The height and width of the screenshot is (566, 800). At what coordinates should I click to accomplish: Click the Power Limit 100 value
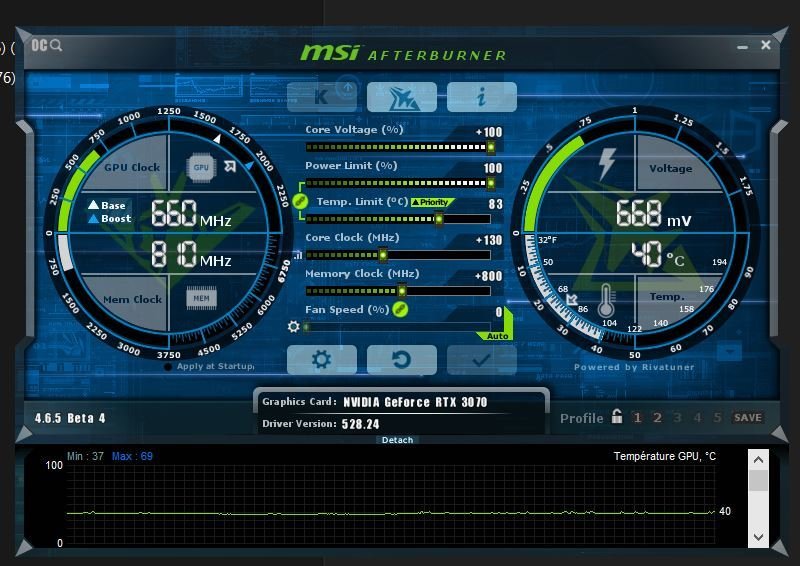(493, 168)
